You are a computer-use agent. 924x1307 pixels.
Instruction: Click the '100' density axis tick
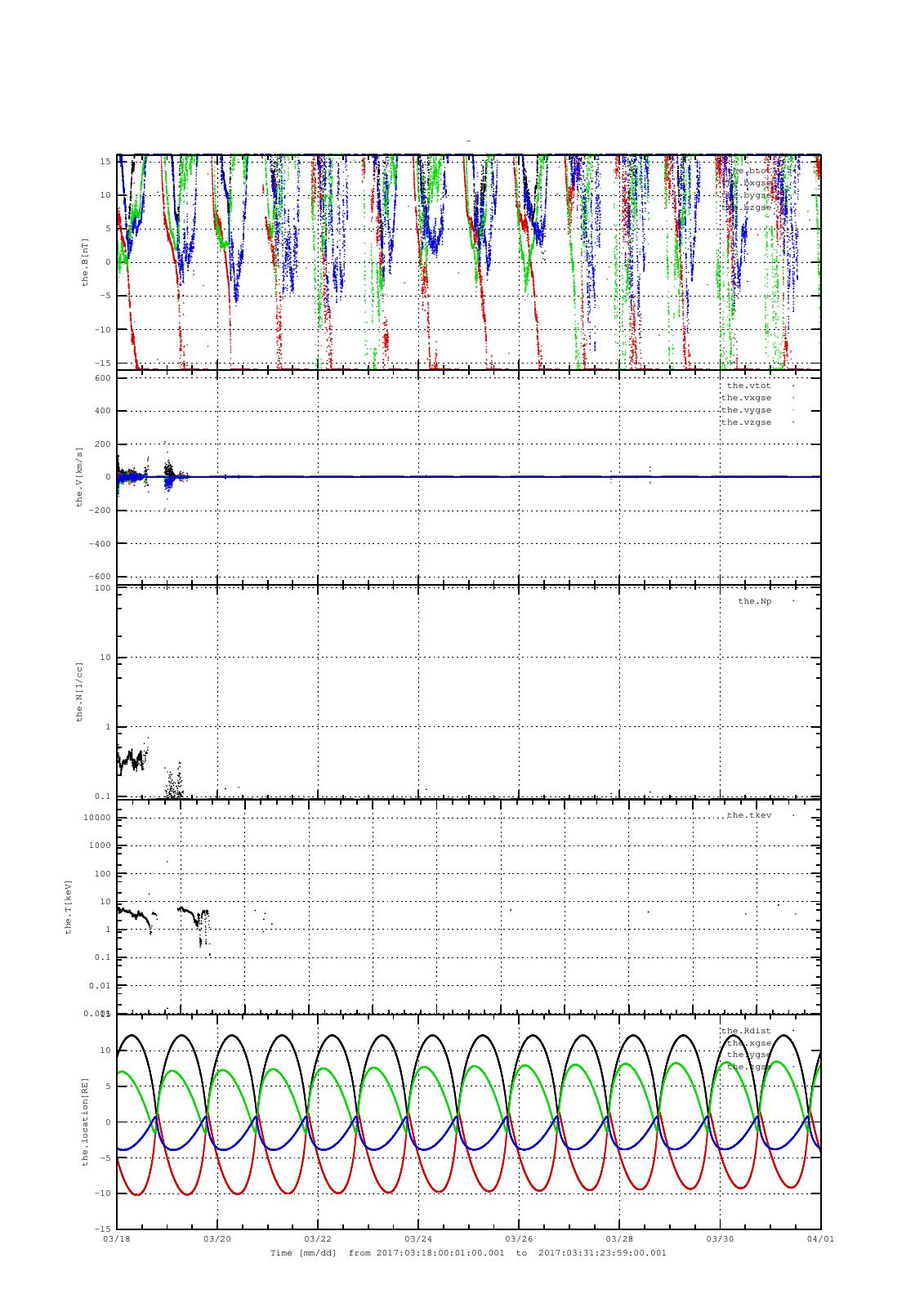pos(103,588)
